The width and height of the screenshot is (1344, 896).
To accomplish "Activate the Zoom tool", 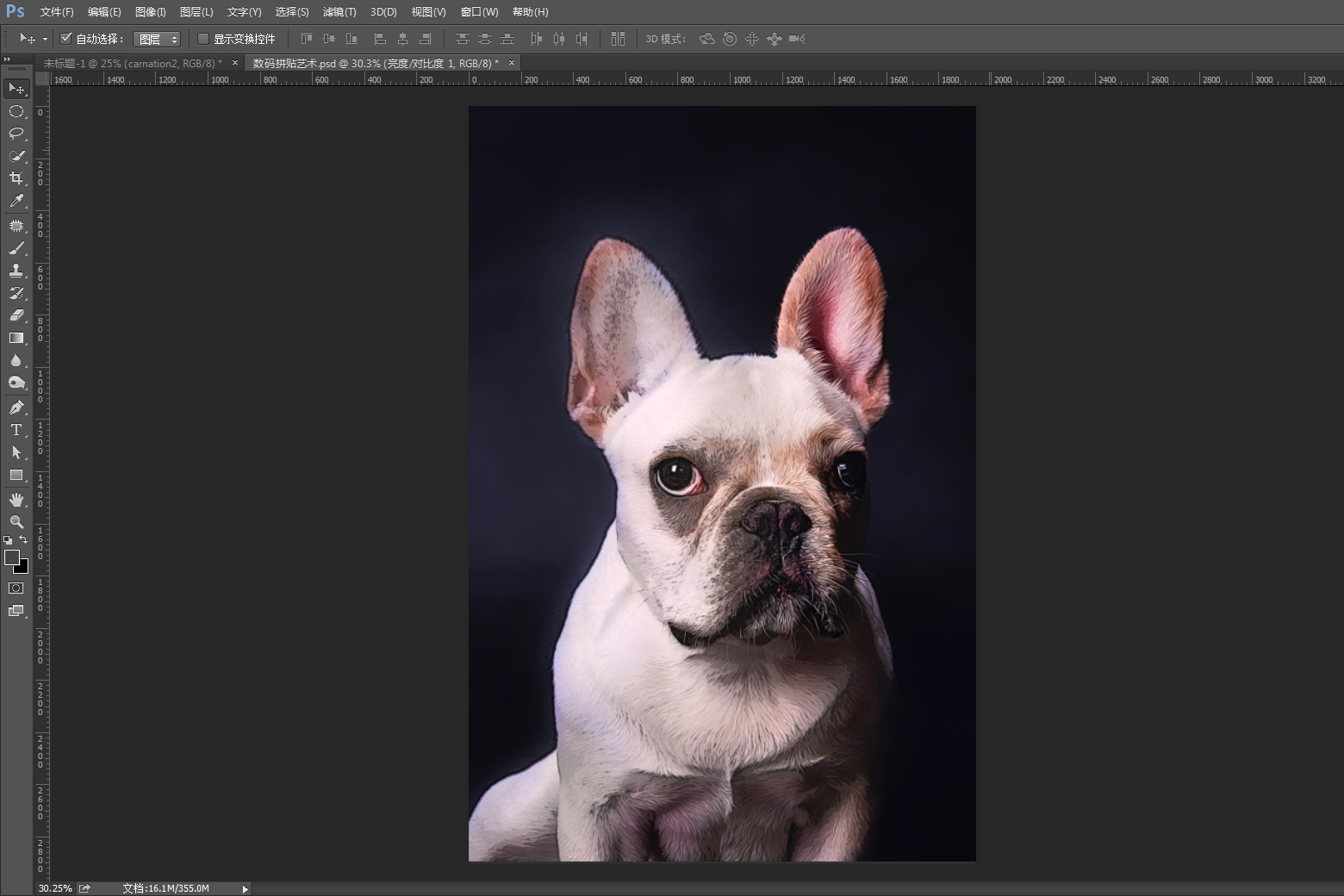I will [x=16, y=522].
